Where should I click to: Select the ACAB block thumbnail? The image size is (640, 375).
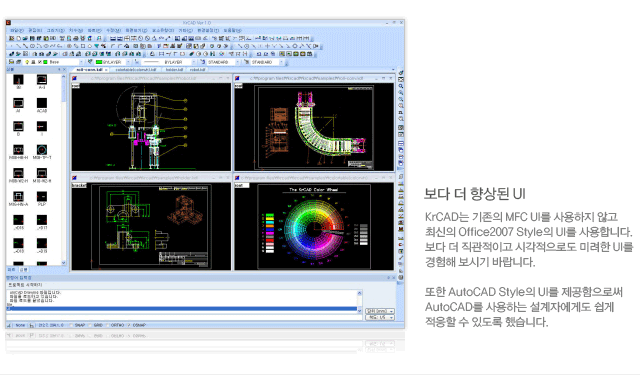pyautogui.click(x=42, y=103)
